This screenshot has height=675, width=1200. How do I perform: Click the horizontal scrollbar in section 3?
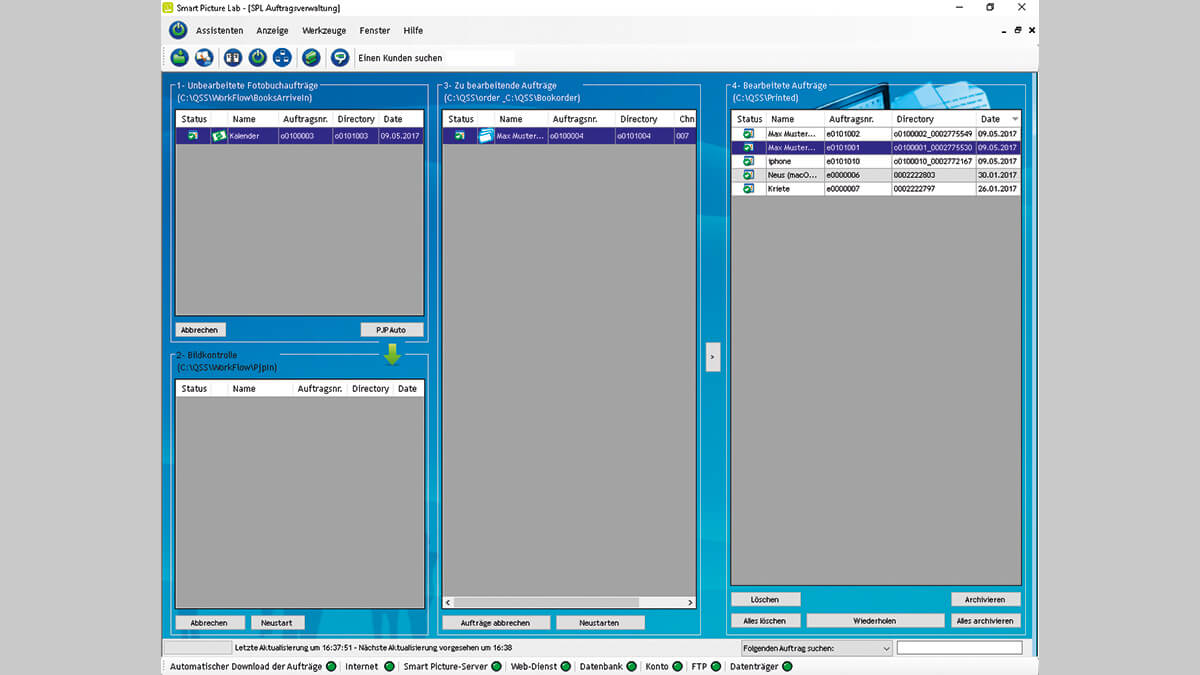pyautogui.click(x=546, y=602)
